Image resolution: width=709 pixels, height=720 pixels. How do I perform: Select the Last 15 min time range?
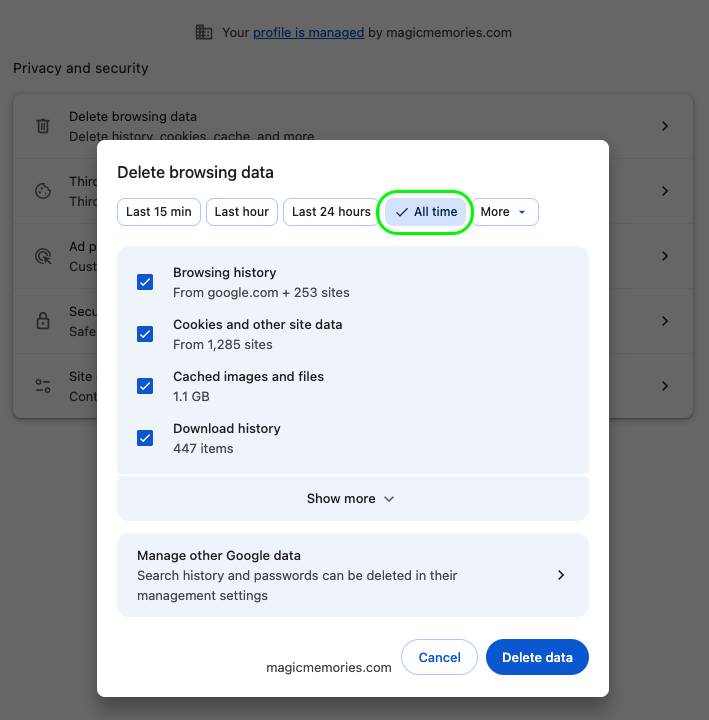pyautogui.click(x=159, y=212)
